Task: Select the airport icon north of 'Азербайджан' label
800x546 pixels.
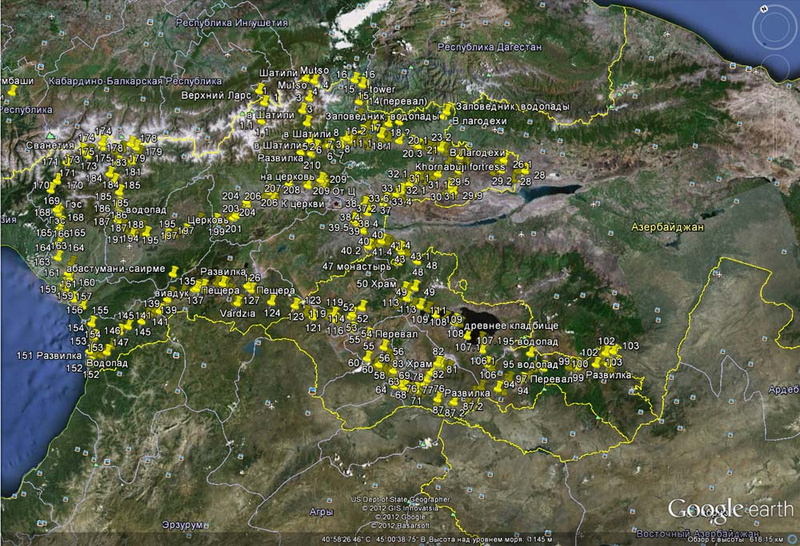Action: click(x=593, y=204)
